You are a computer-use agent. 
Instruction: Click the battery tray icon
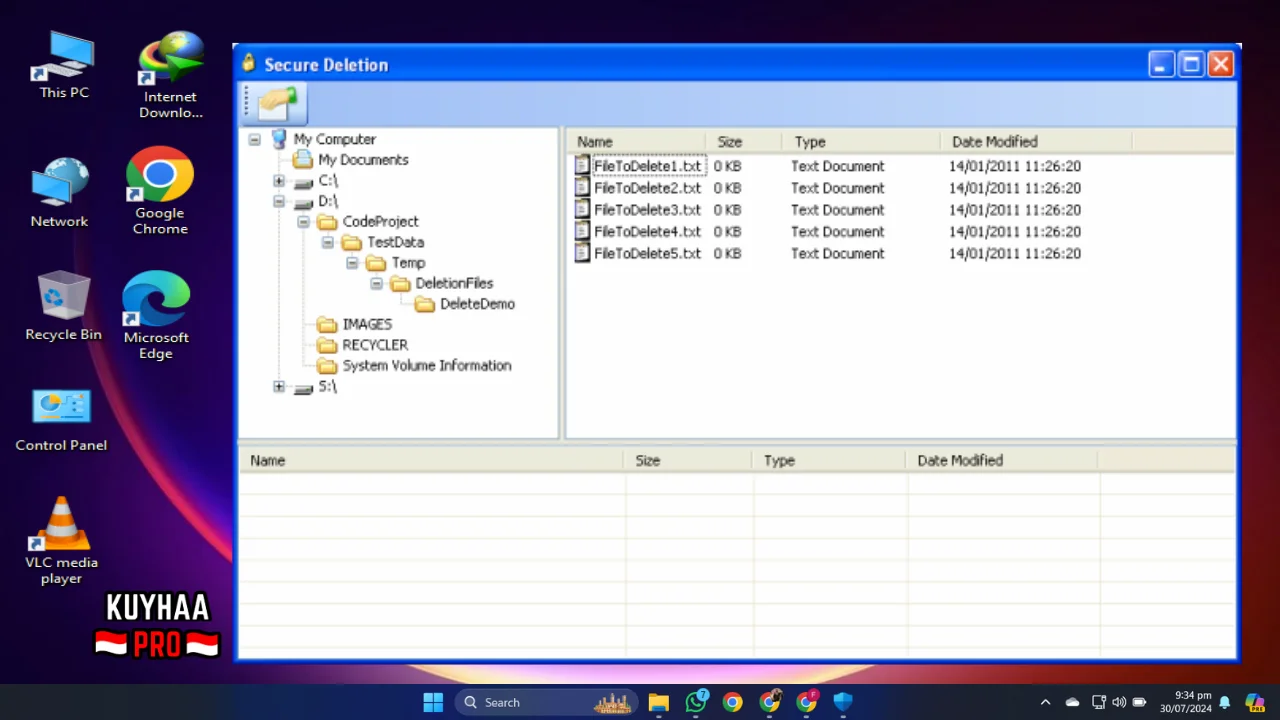tap(1139, 702)
